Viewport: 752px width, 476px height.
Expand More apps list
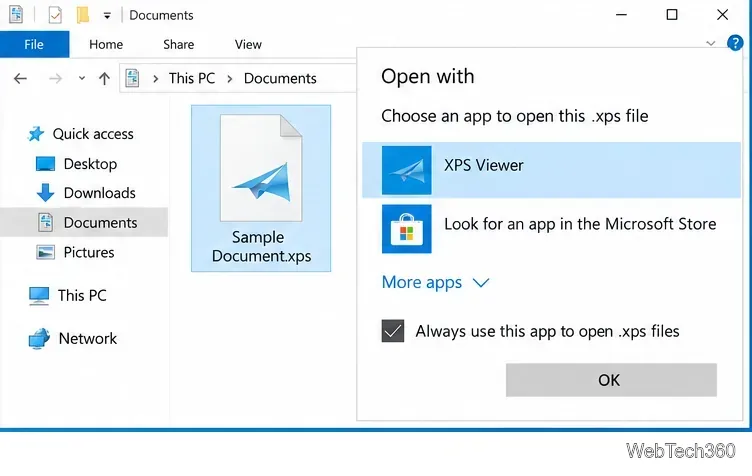(x=435, y=282)
